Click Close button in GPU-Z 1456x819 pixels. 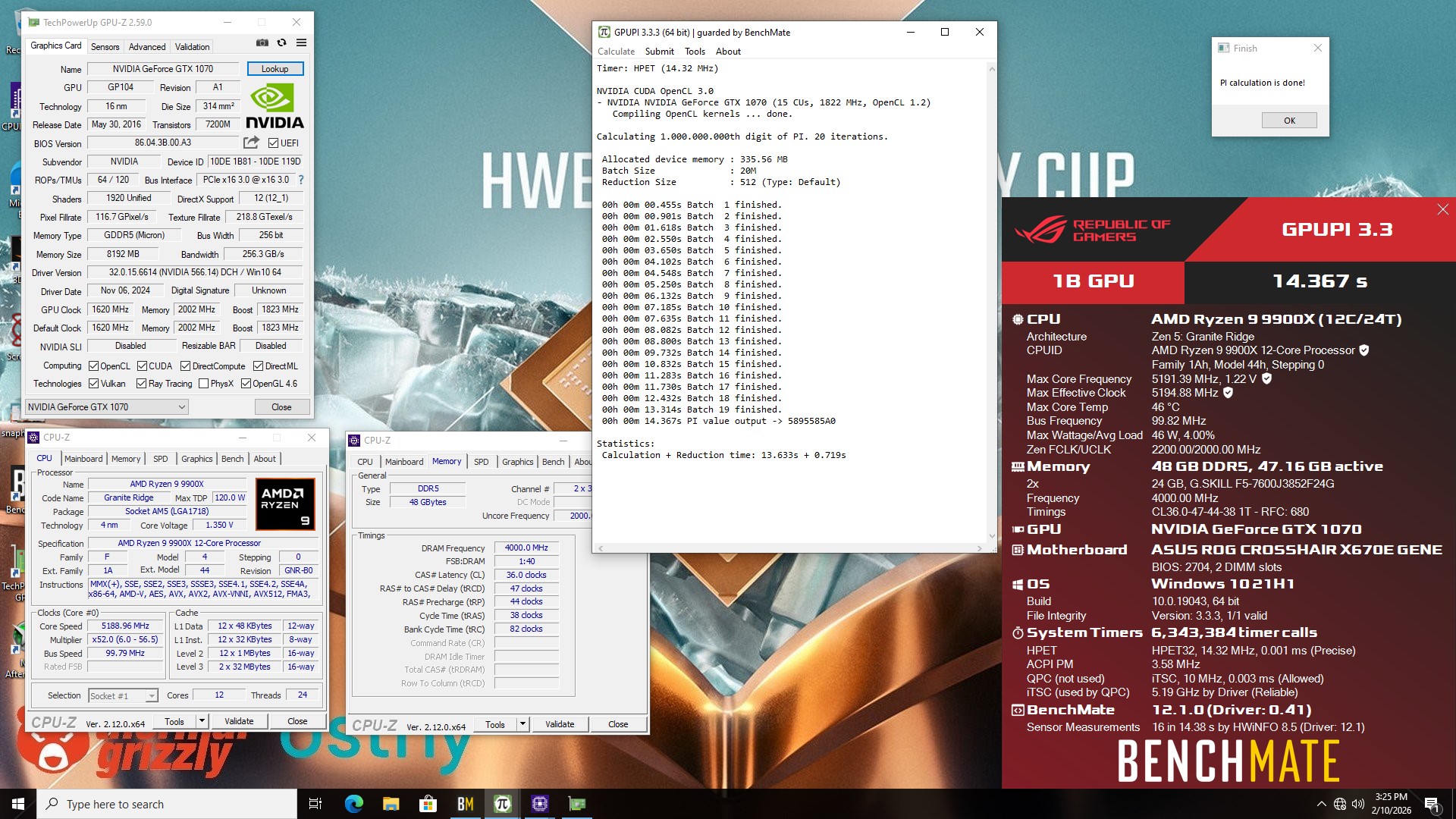pyautogui.click(x=281, y=407)
